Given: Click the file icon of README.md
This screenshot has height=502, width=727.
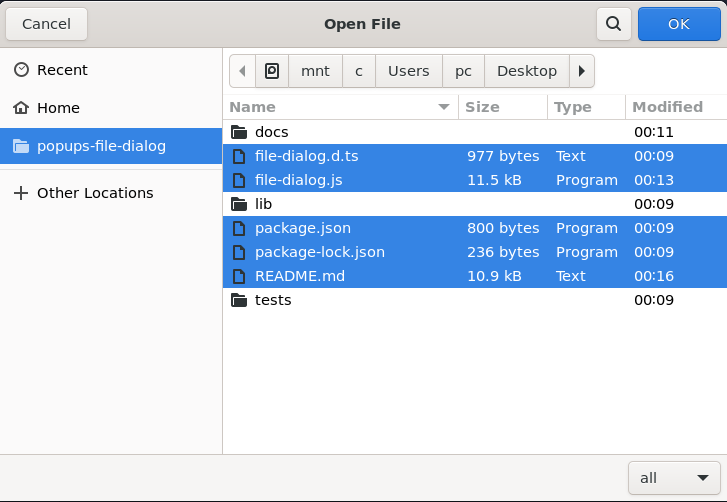Looking at the screenshot, I should [x=239, y=276].
